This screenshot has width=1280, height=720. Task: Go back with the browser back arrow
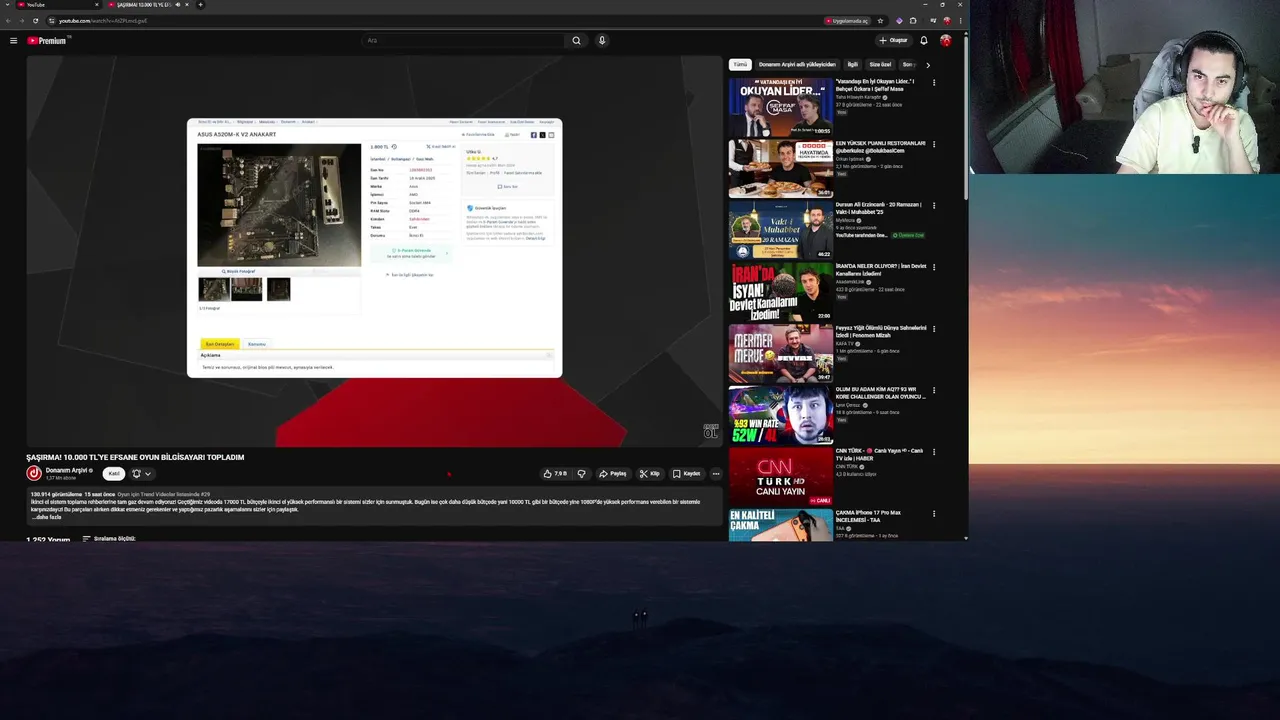point(7,20)
